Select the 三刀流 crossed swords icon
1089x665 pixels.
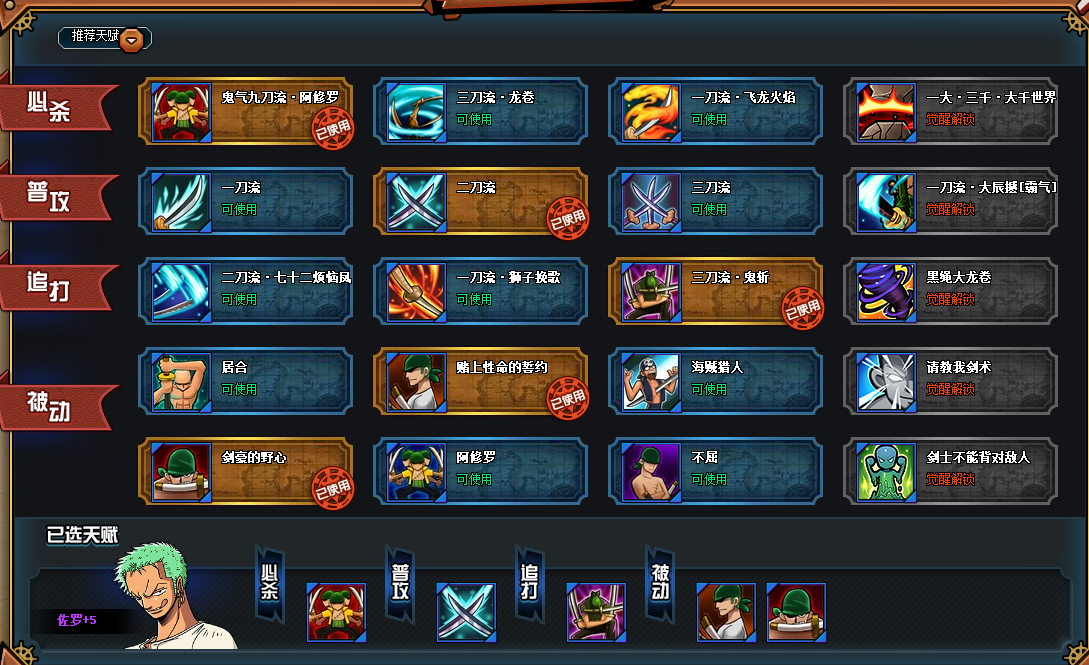click(x=651, y=202)
